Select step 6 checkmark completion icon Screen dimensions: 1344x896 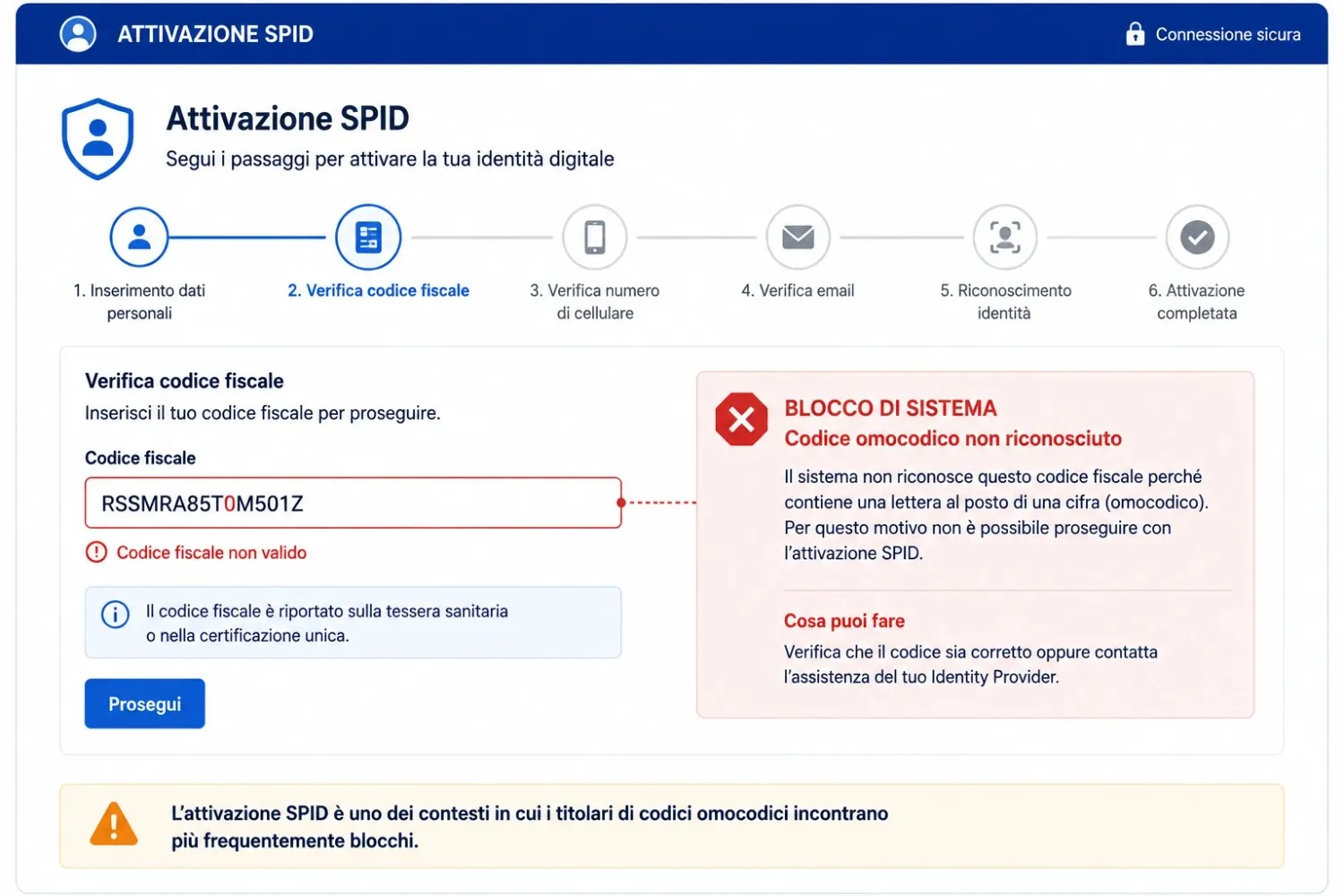tap(1197, 237)
